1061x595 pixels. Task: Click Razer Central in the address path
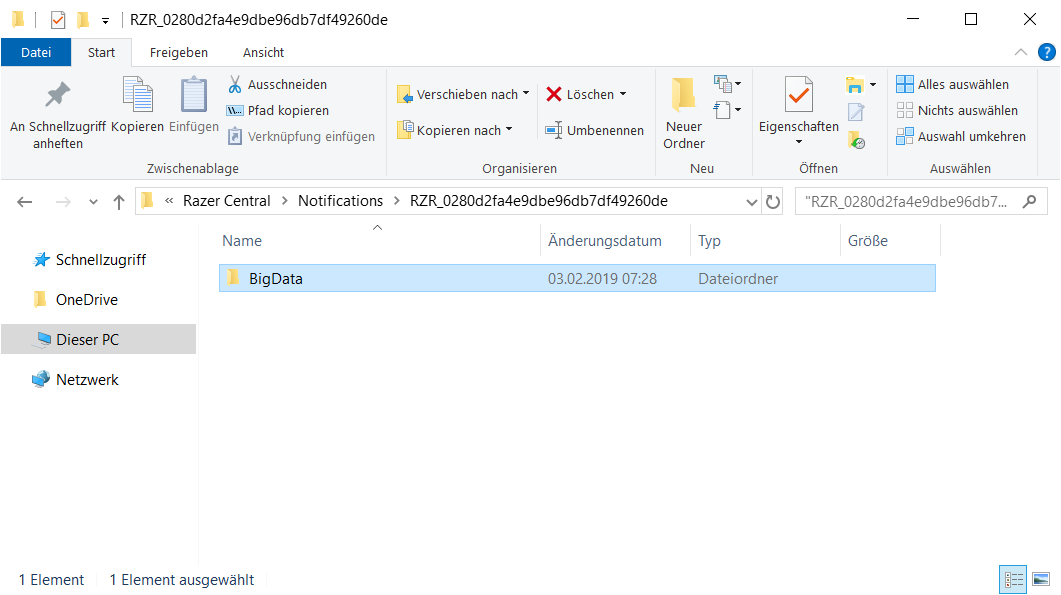[x=226, y=201]
